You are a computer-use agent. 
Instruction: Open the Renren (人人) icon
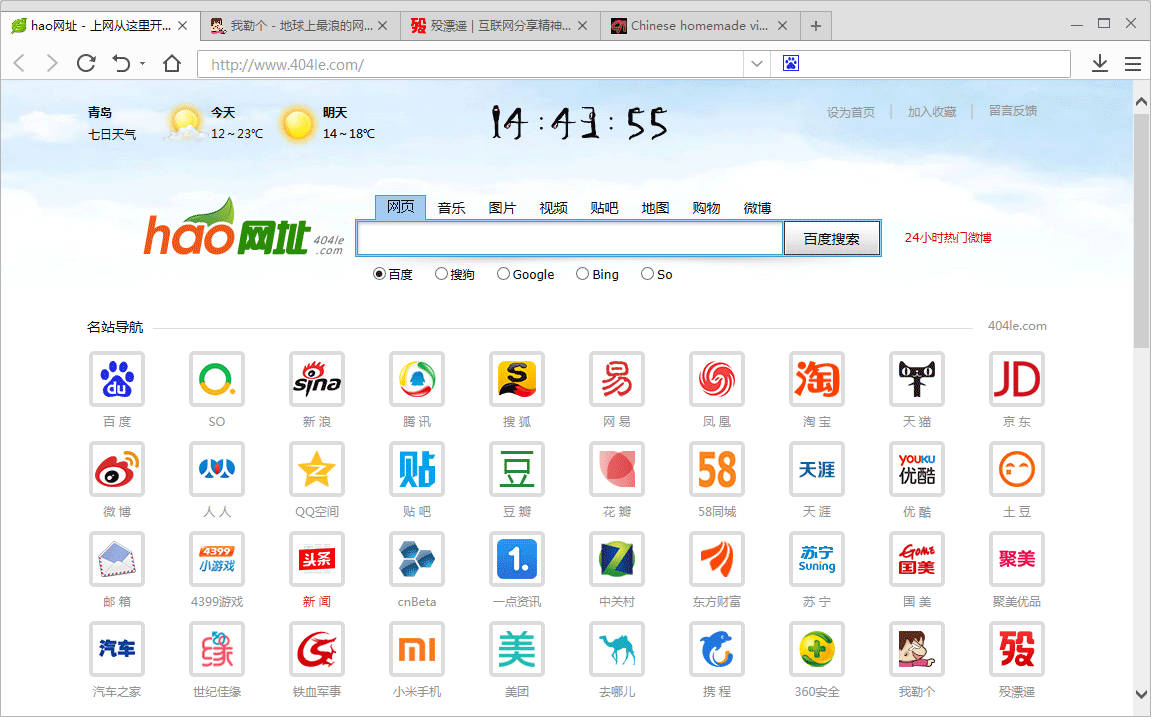(x=217, y=469)
